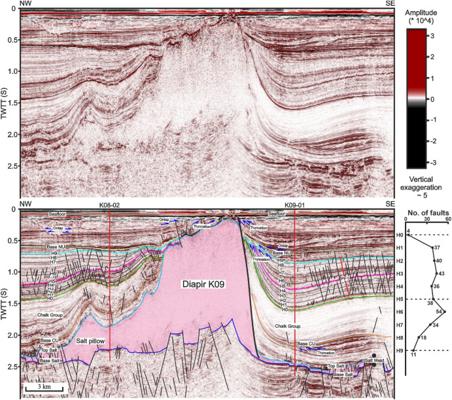Viewport: 452px width, 400px height.
Task: Click the 'Vertical exaggeration' text
Action: click(424, 183)
